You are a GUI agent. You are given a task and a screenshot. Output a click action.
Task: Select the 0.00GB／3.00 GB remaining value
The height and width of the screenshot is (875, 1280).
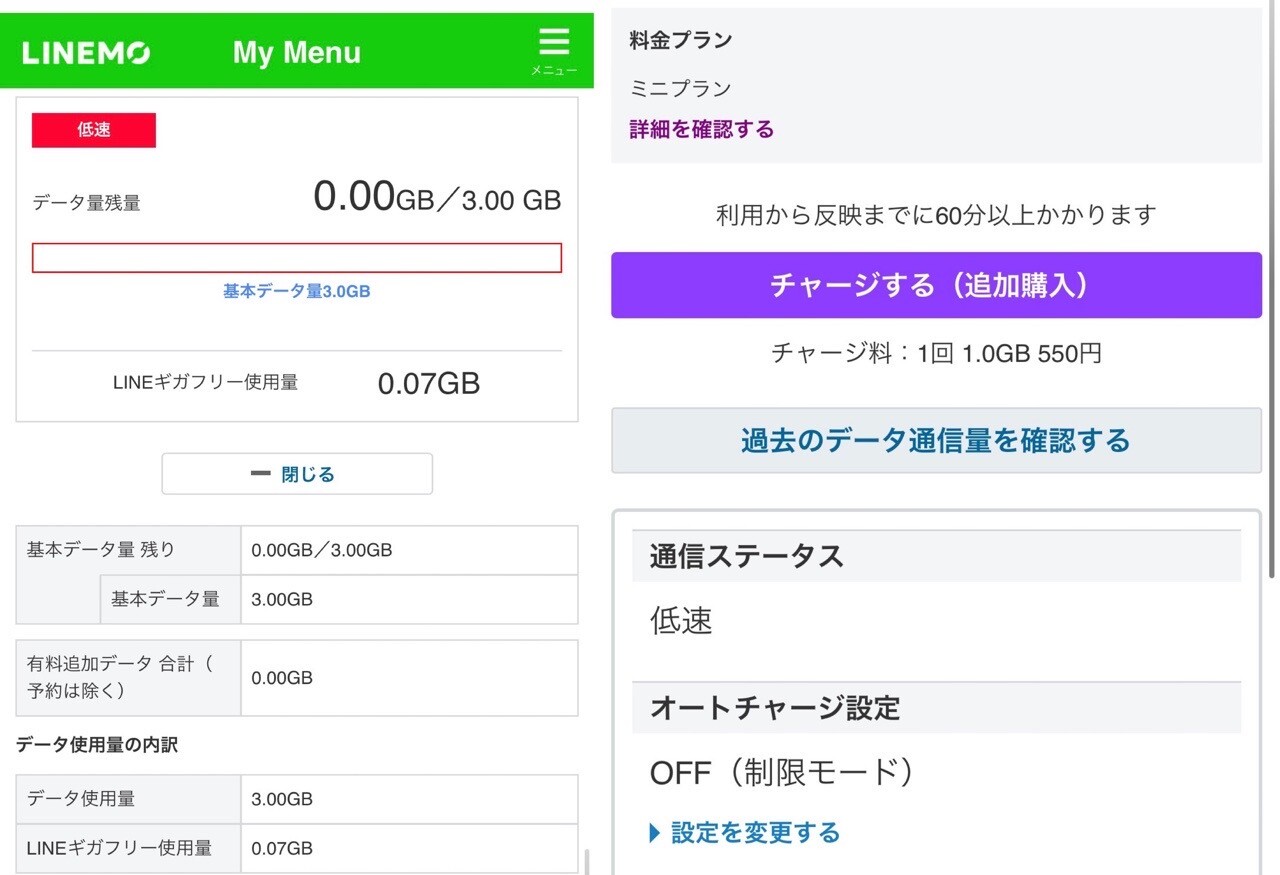pyautogui.click(x=437, y=197)
